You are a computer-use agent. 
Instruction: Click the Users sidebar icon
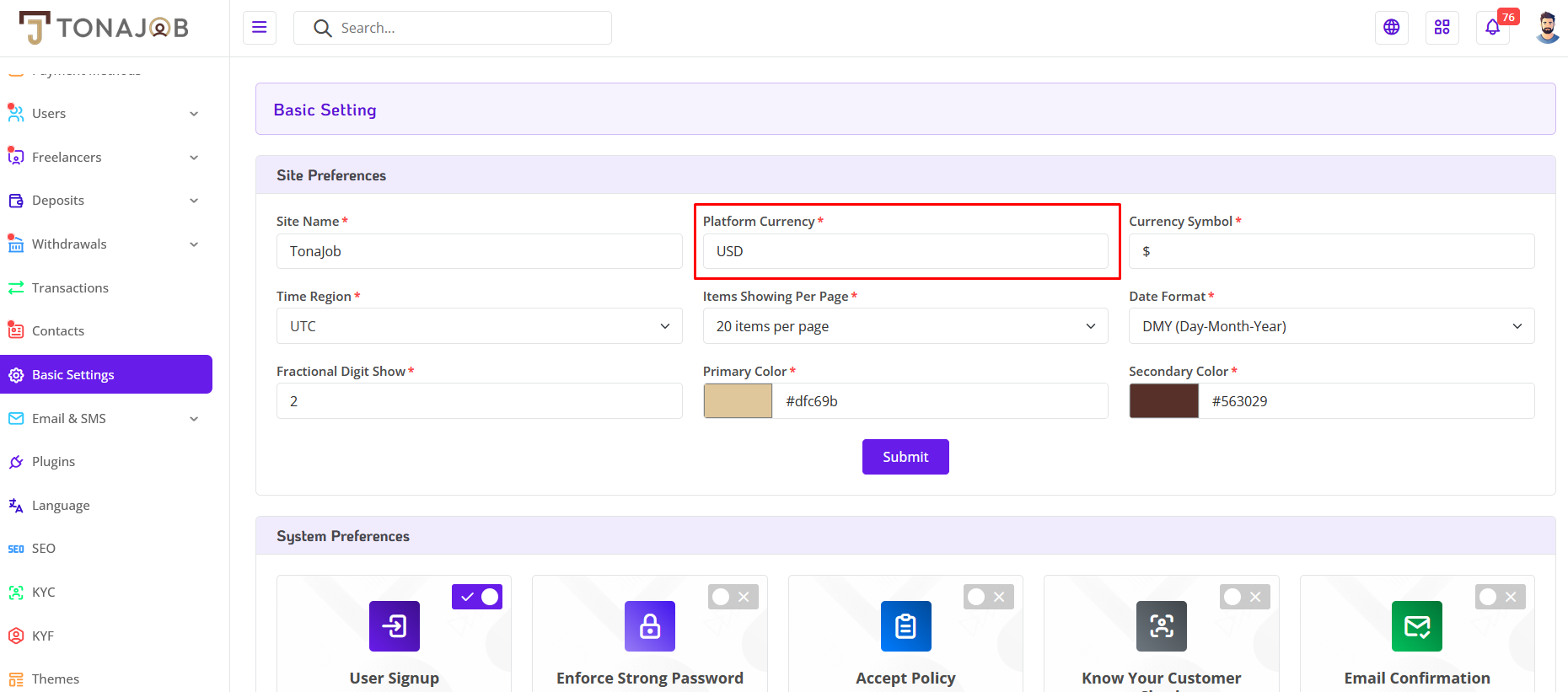click(x=16, y=113)
